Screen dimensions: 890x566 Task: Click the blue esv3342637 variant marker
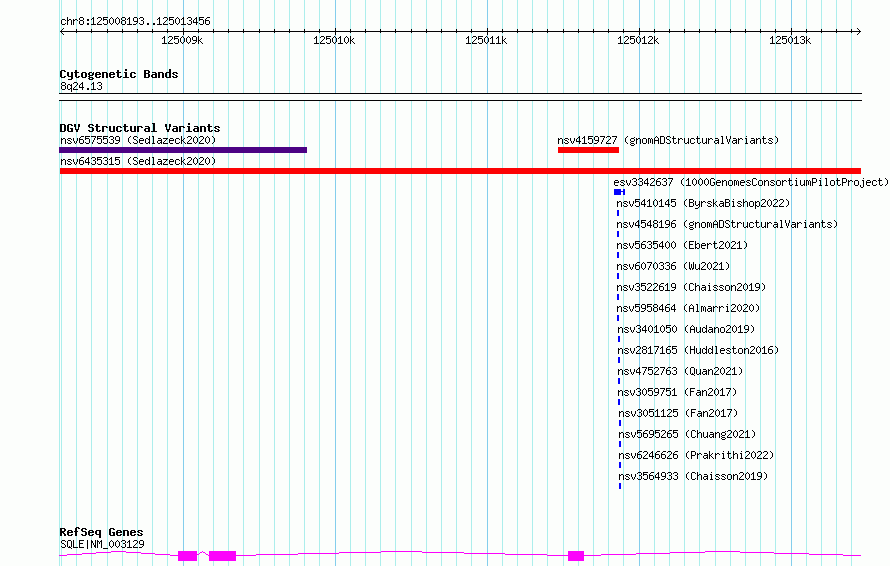[619, 192]
